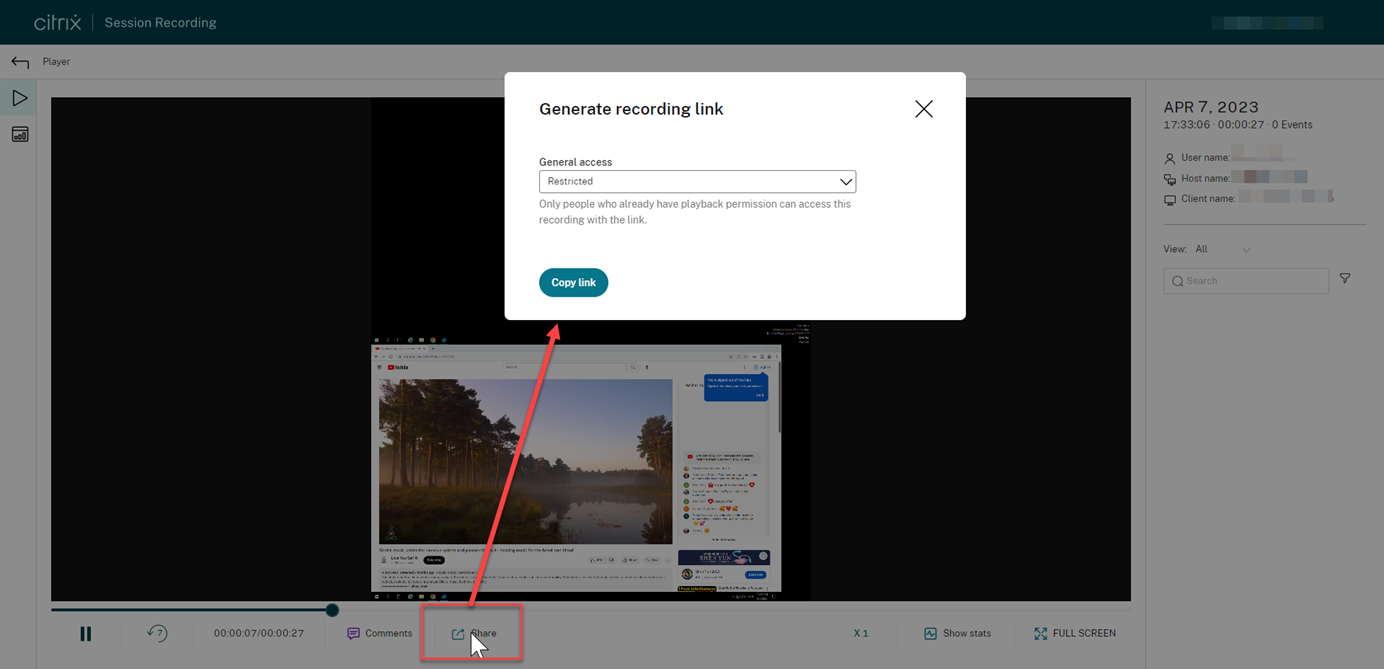Select the filter funnel icon beside Search

(1345, 278)
